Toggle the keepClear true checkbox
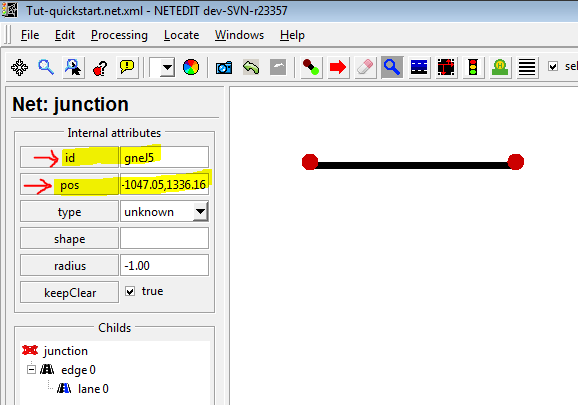 coord(130,291)
